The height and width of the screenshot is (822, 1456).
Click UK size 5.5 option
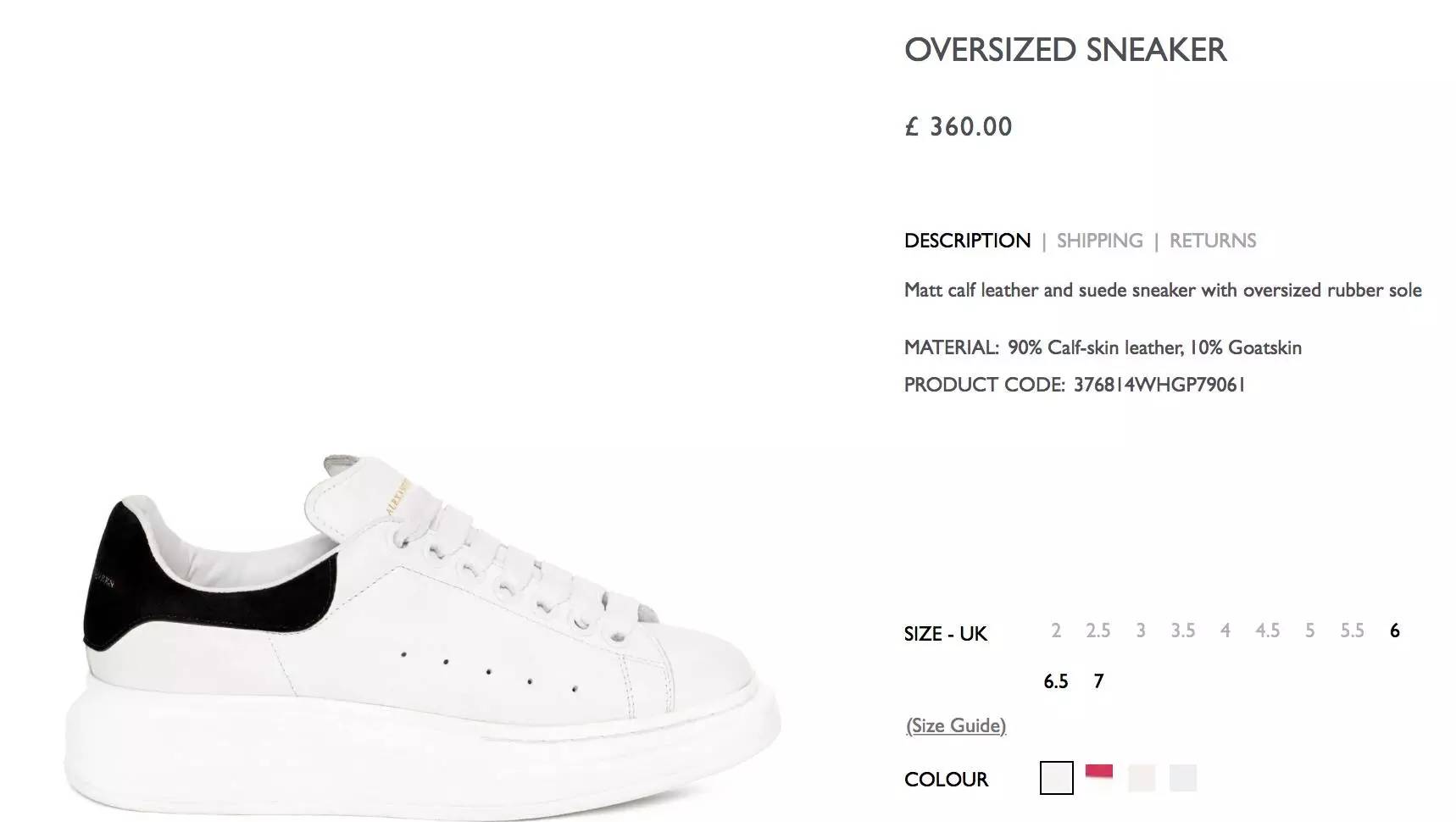(1352, 630)
